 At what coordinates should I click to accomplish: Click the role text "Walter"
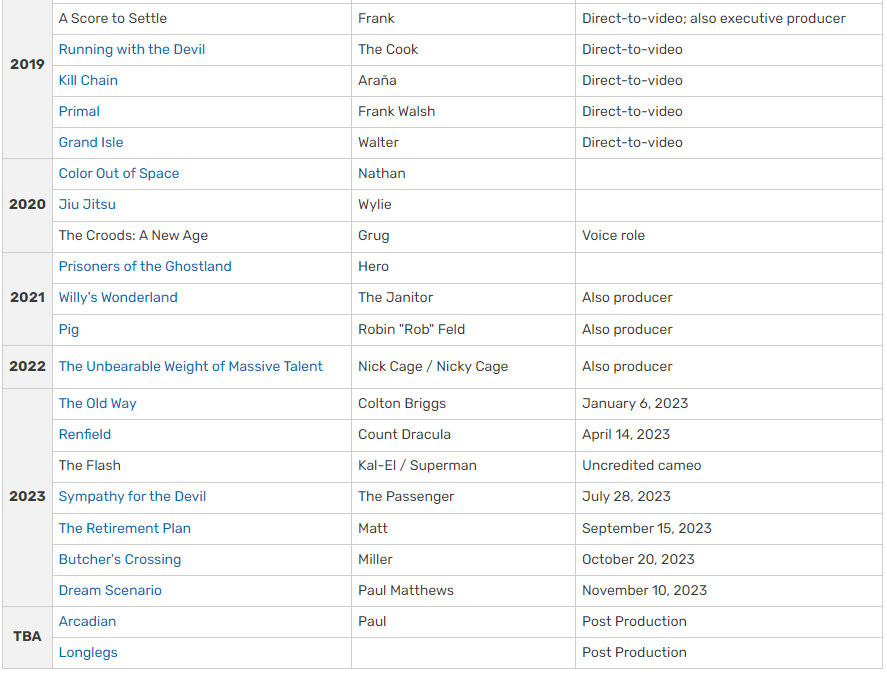tap(378, 143)
